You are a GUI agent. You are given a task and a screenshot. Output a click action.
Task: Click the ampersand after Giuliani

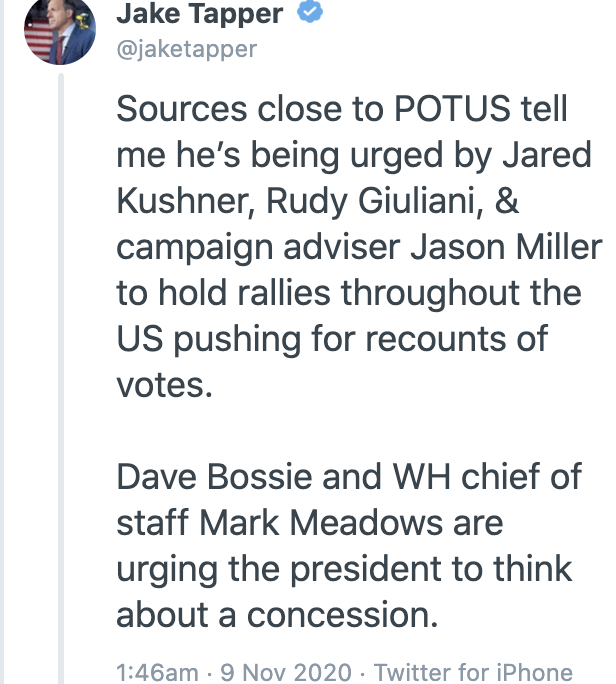507,201
